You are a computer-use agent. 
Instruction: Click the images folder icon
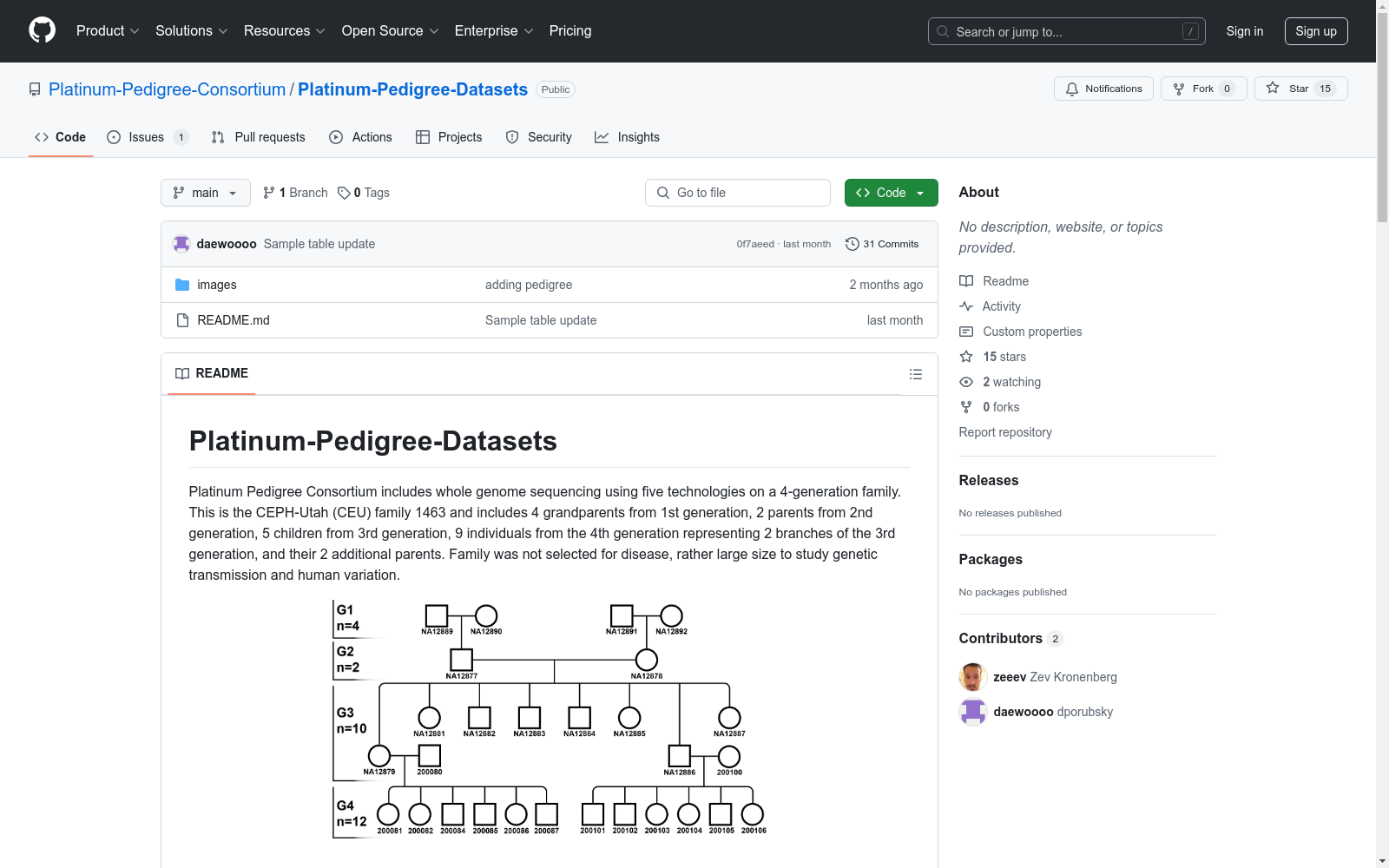182,285
